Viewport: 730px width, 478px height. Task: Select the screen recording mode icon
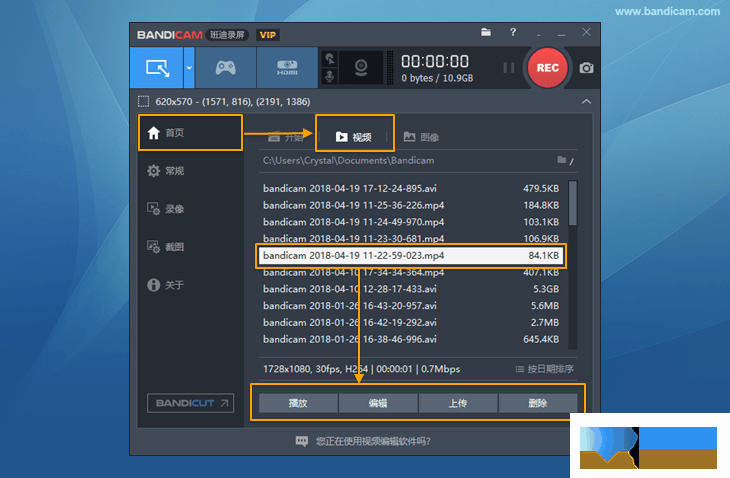pyautogui.click(x=157, y=68)
